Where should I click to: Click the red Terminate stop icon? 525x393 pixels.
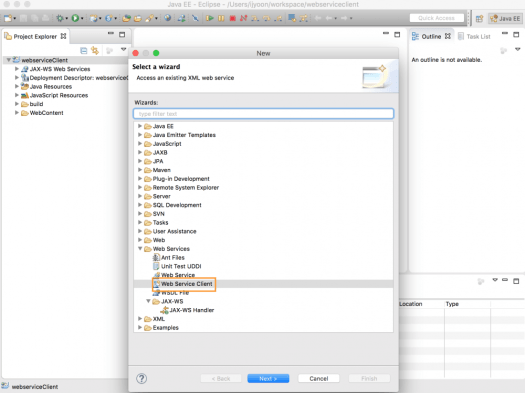(x=232, y=18)
